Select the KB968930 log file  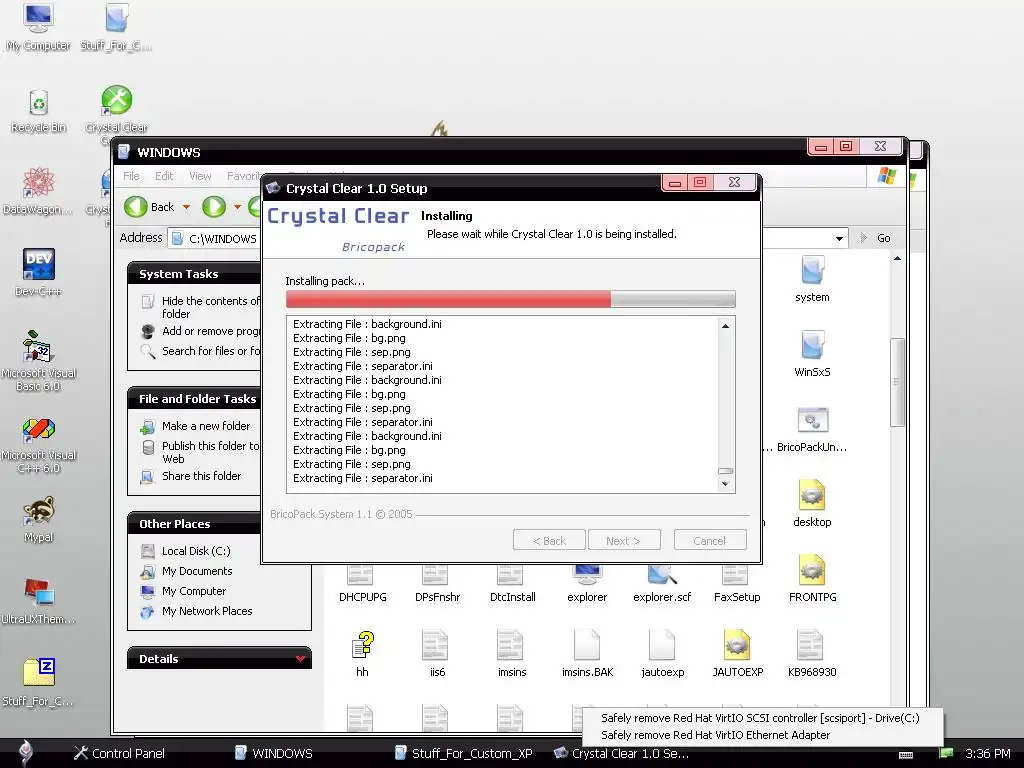point(812,654)
